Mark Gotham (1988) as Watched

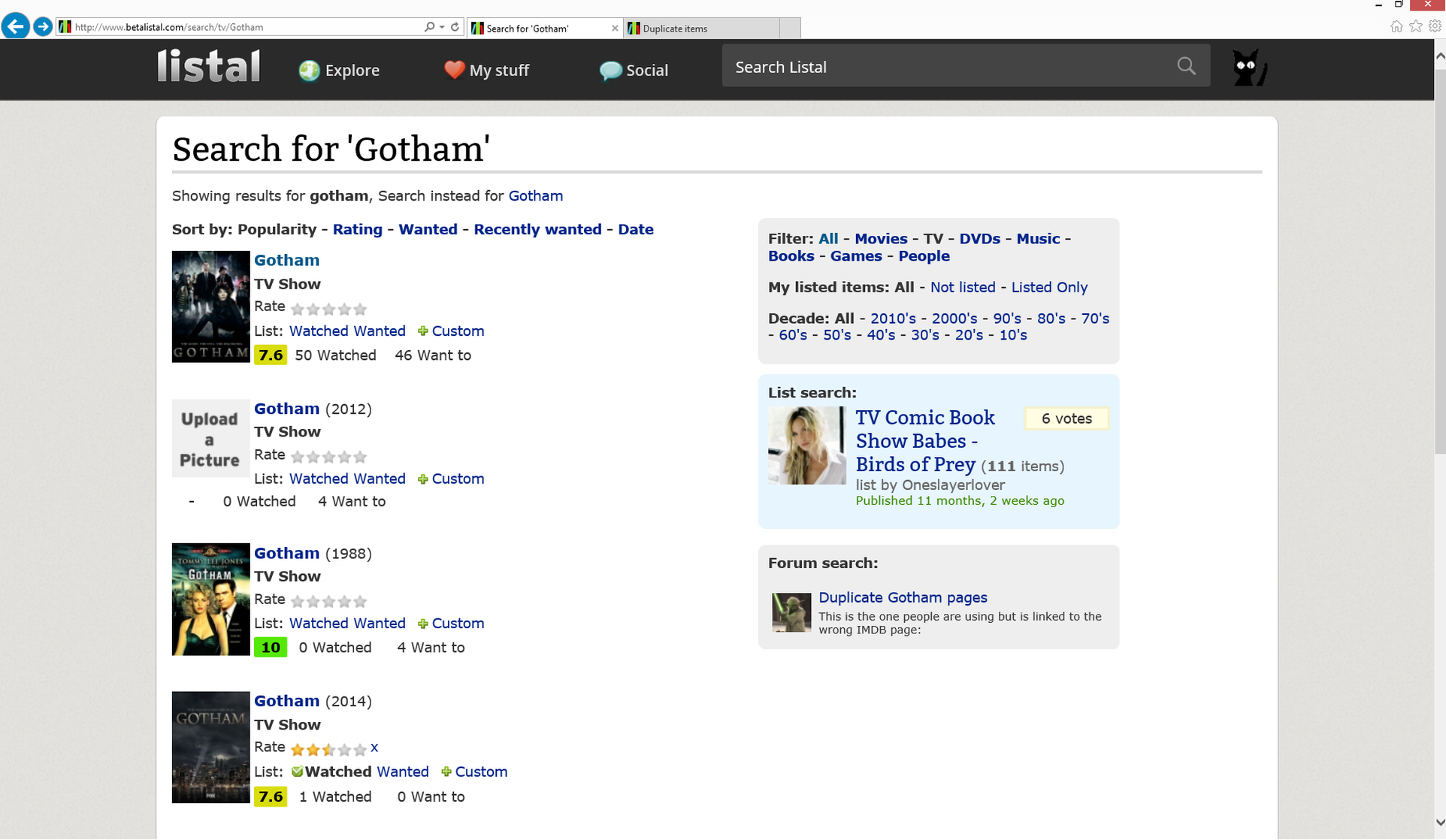(x=319, y=624)
